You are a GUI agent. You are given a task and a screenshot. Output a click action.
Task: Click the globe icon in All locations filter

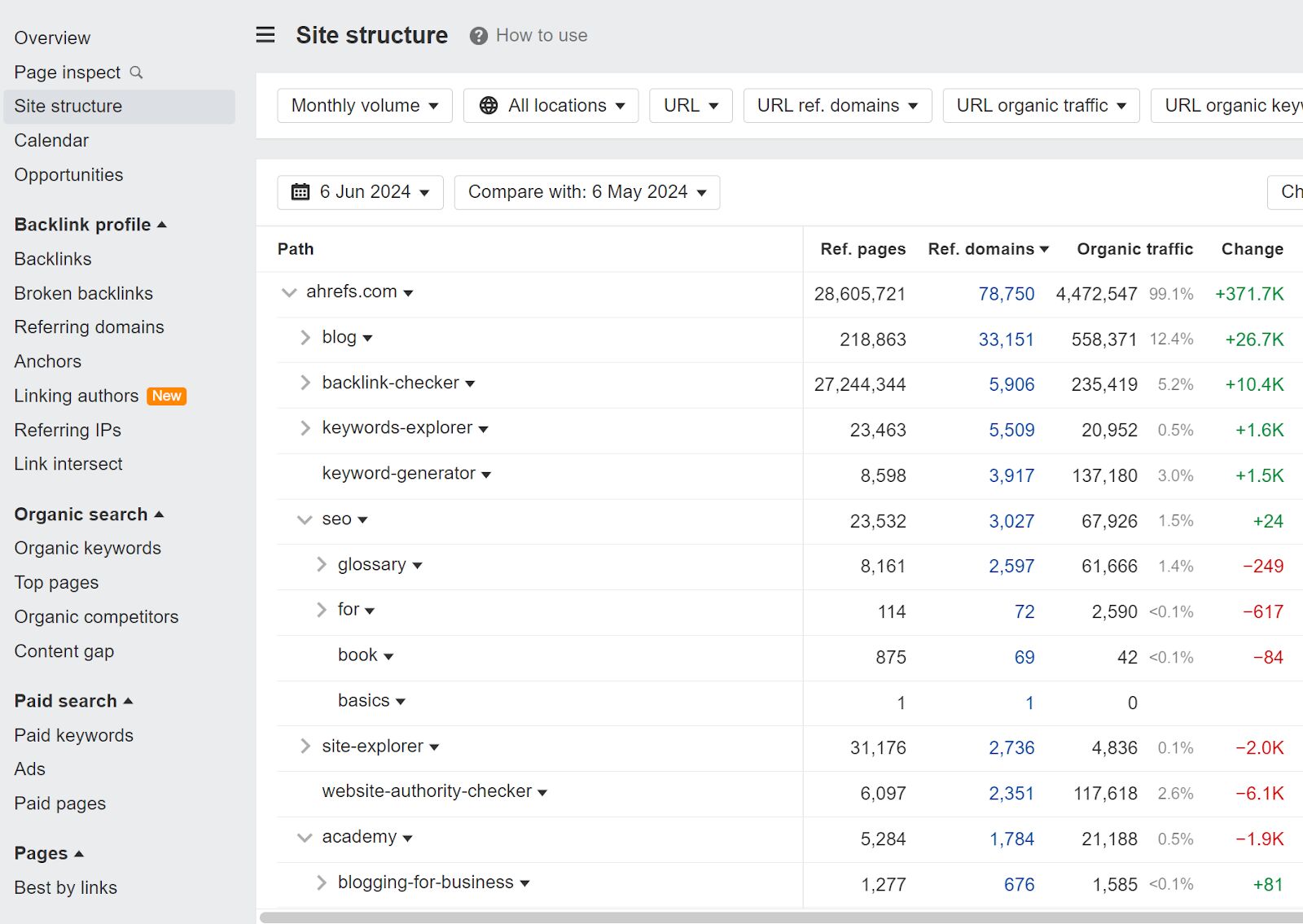488,105
